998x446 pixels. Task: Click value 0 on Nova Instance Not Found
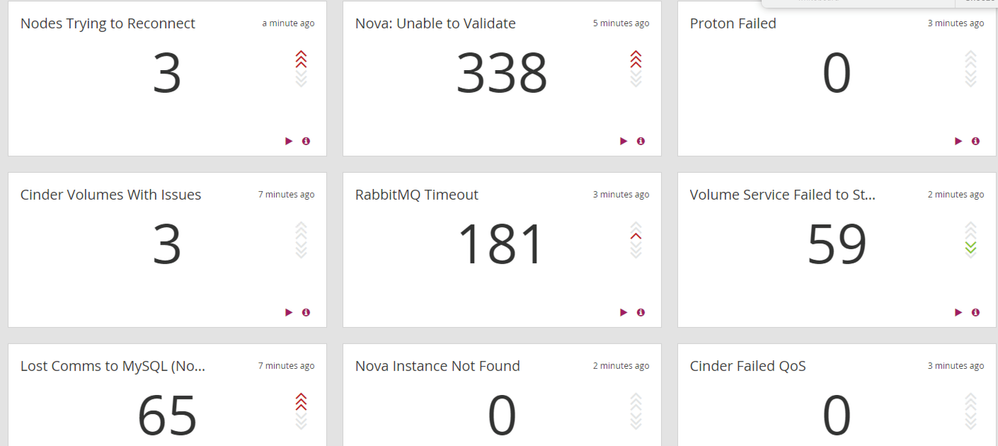[502, 415]
